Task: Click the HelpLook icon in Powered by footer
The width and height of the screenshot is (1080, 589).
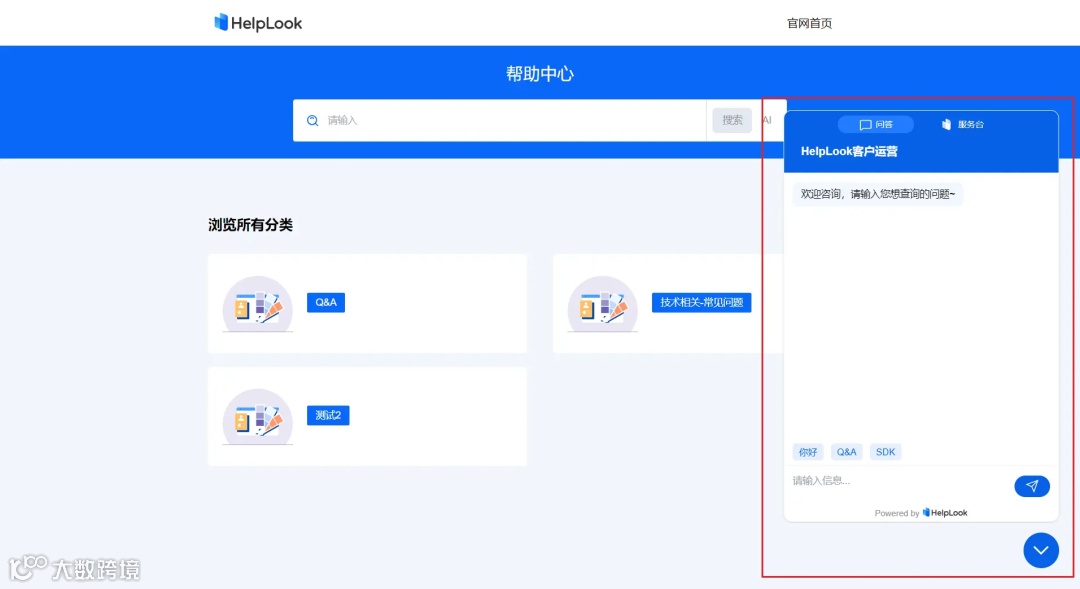Action: (928, 512)
